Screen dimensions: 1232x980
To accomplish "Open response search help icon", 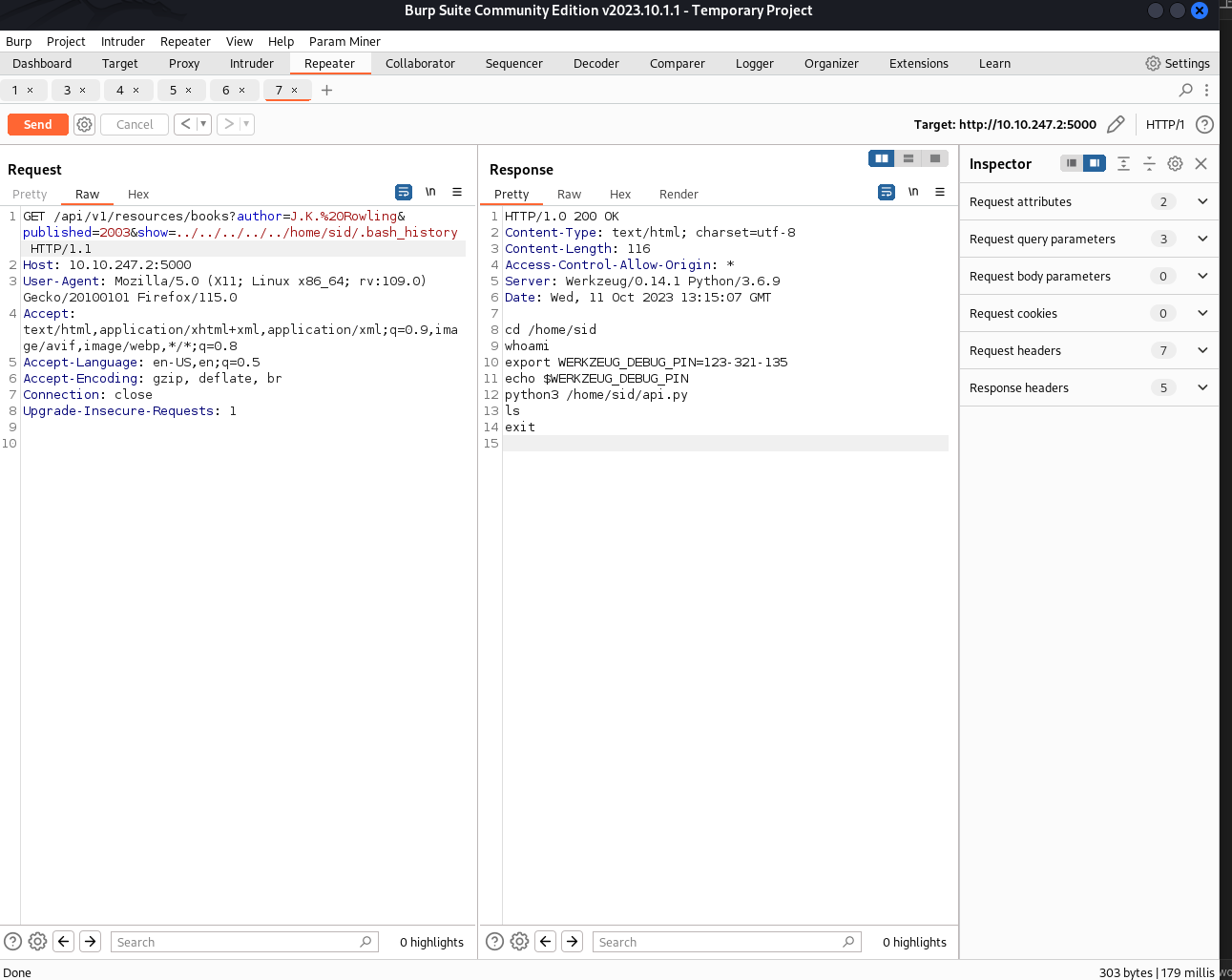I will (494, 941).
